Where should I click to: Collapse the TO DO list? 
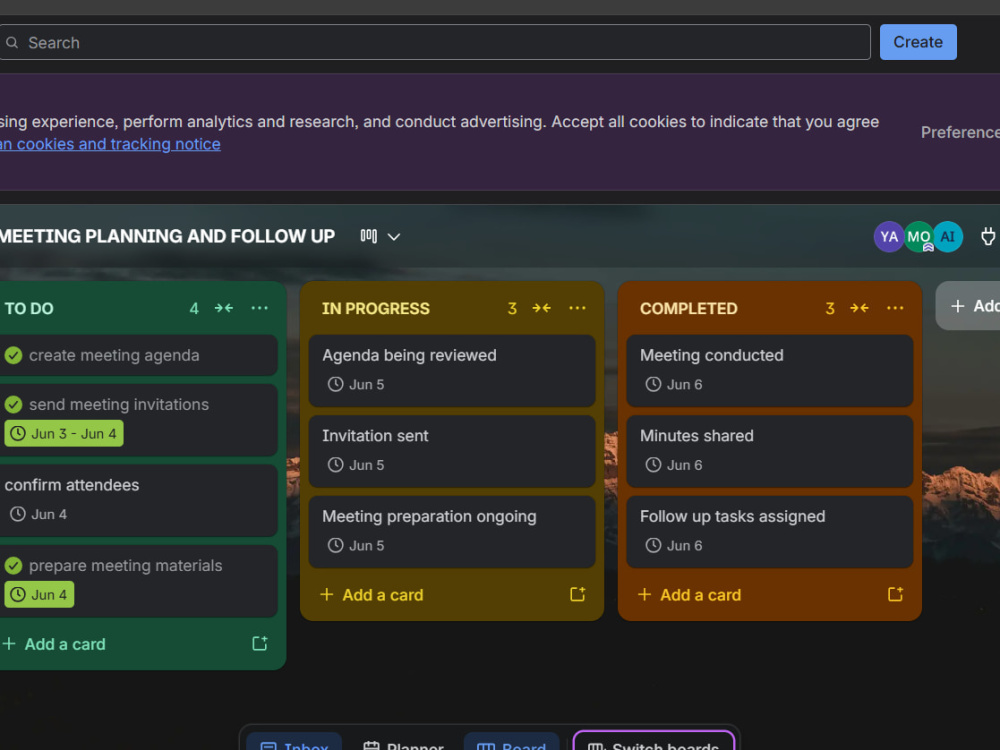[x=224, y=308]
